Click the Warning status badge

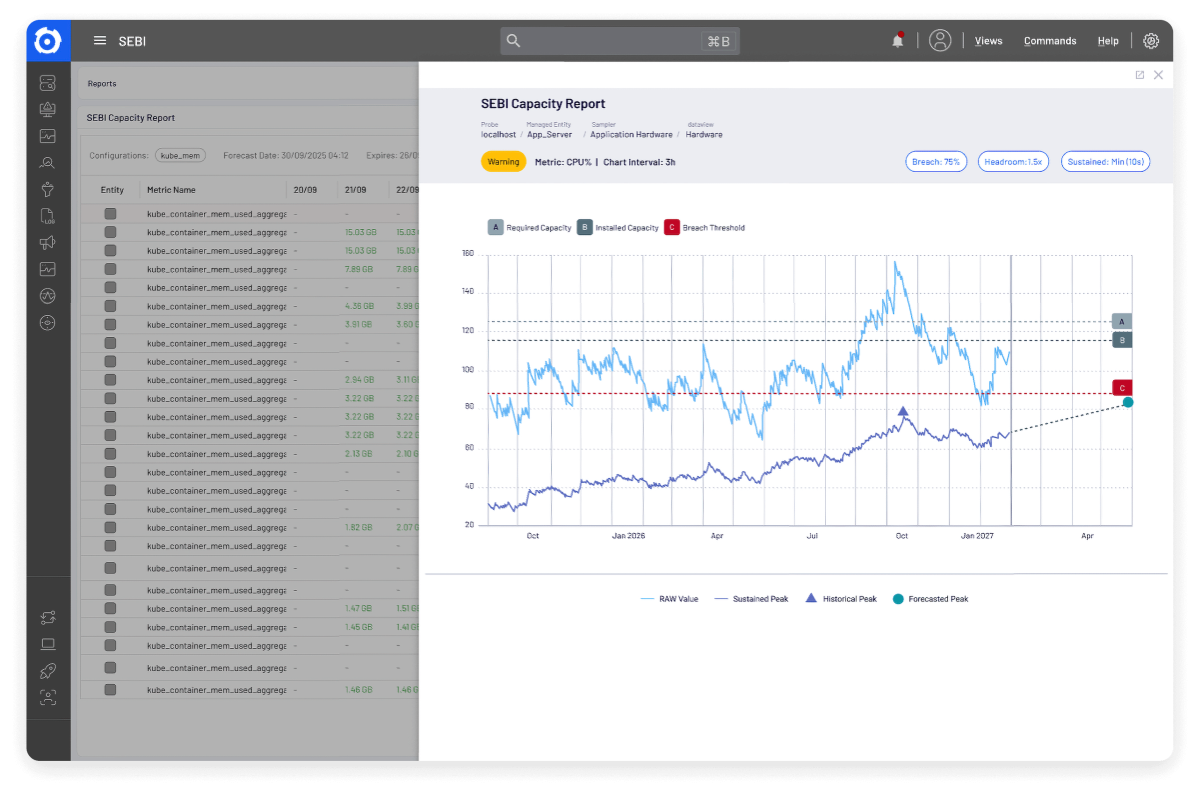pyautogui.click(x=503, y=161)
